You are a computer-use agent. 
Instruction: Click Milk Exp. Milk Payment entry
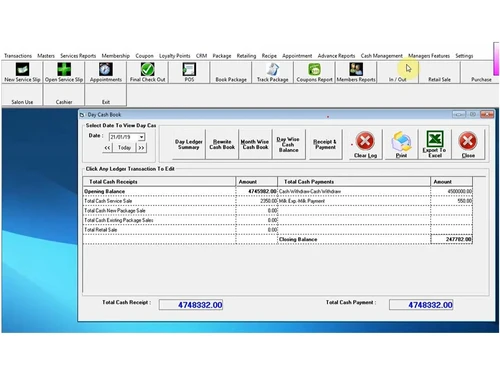click(x=354, y=201)
